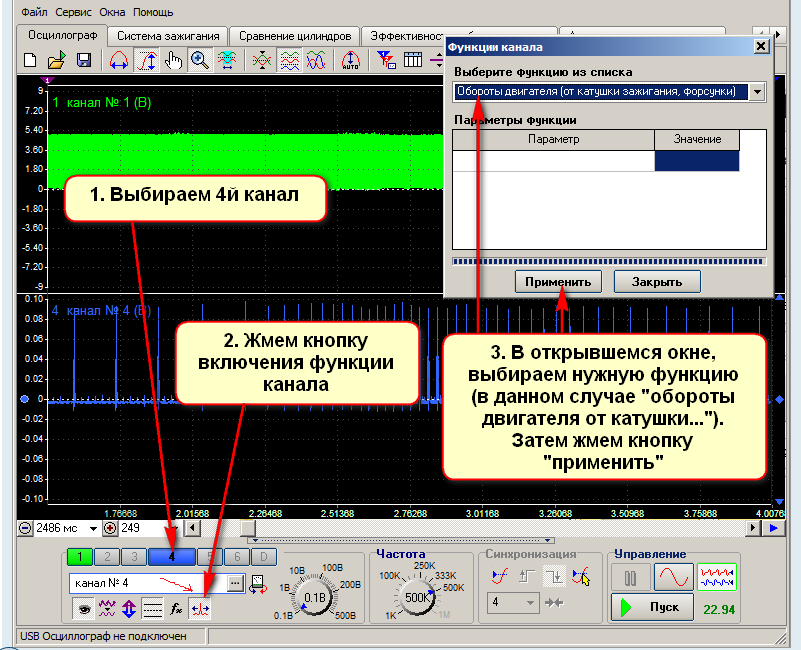Select the hand pan tool

click(x=173, y=60)
